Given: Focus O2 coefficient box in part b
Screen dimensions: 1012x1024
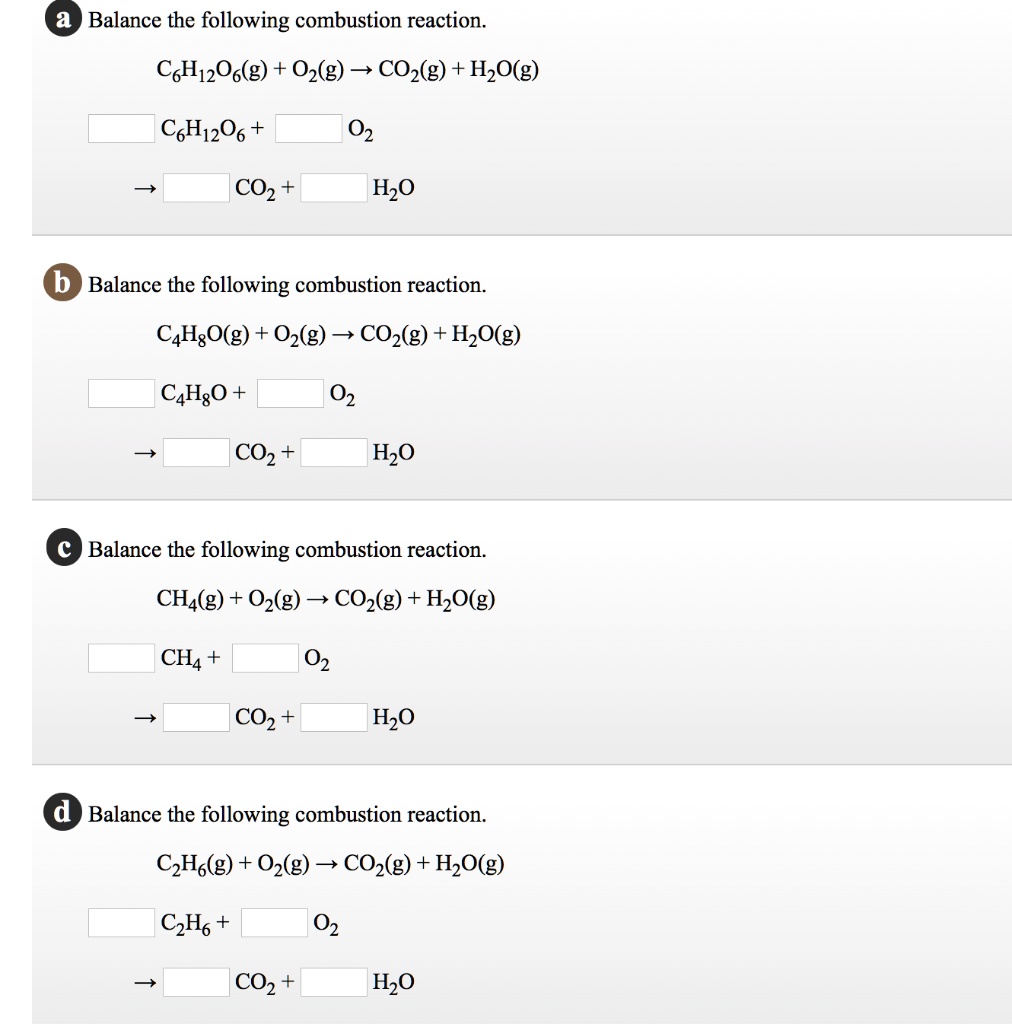Looking at the screenshot, I should tap(290, 393).
